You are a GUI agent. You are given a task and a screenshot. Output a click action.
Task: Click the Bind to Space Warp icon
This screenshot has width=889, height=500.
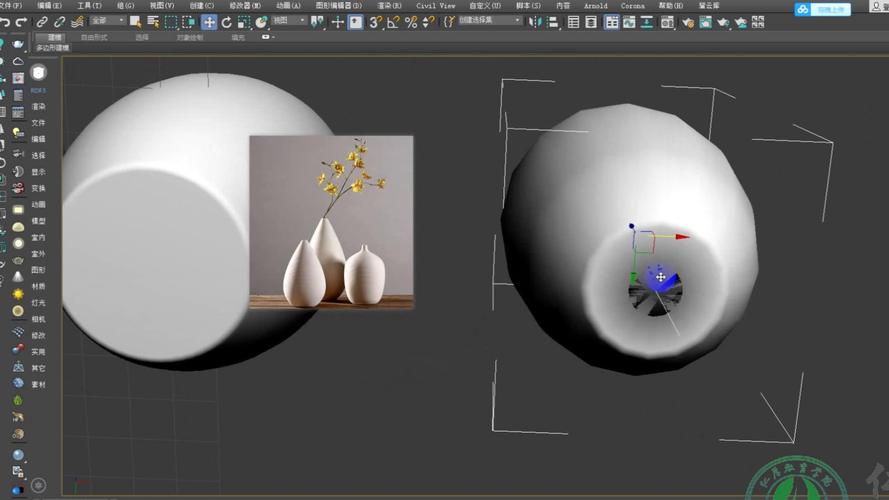(x=77, y=22)
